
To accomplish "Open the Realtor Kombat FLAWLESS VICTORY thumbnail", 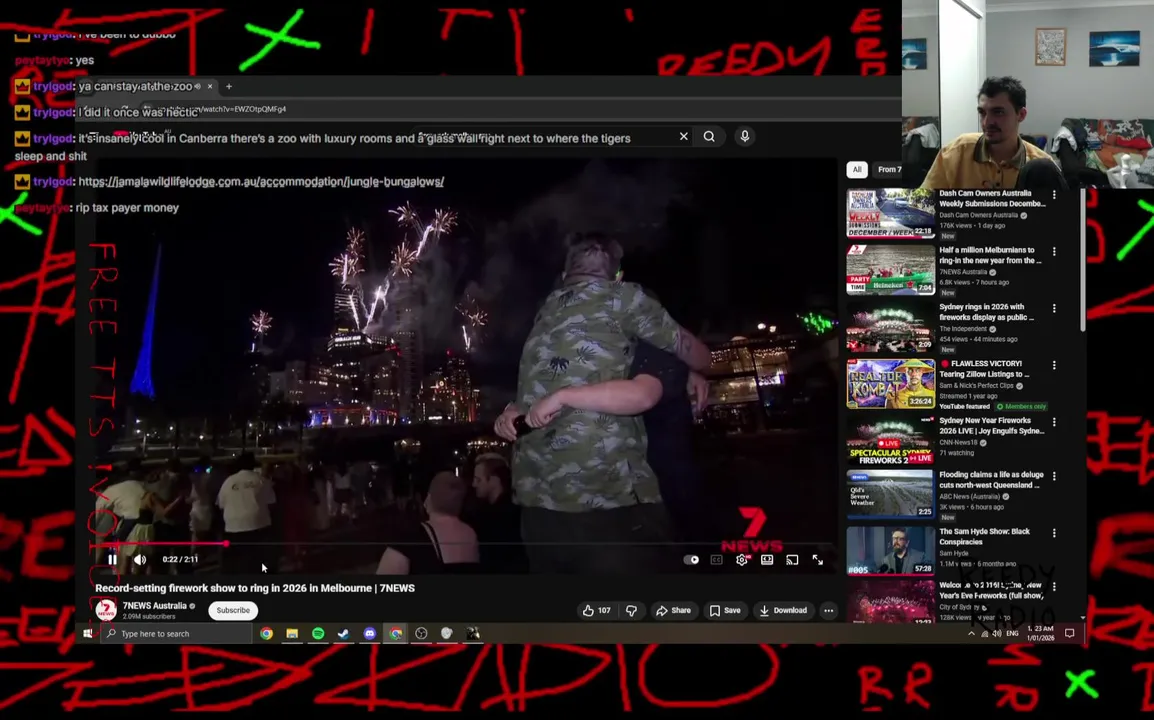I will coord(891,384).
